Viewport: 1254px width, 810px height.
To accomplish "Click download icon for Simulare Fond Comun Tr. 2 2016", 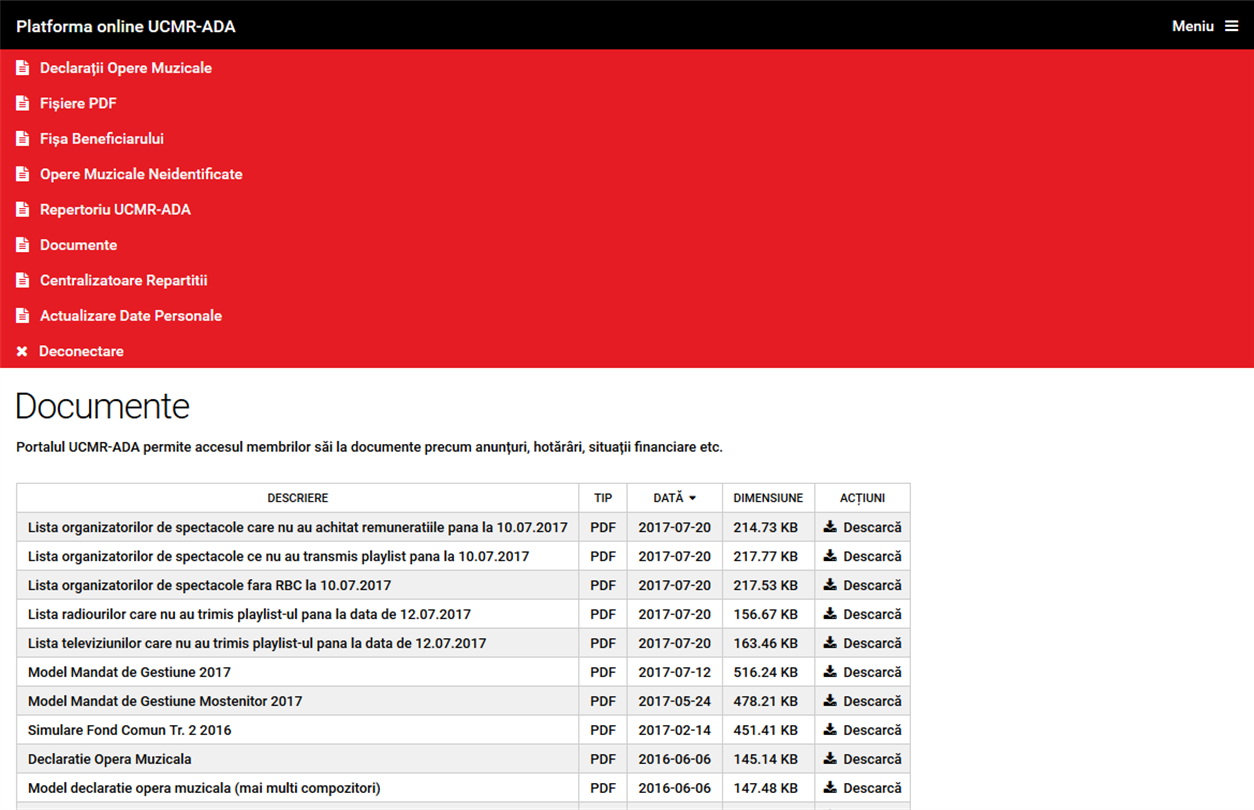I will coord(830,730).
